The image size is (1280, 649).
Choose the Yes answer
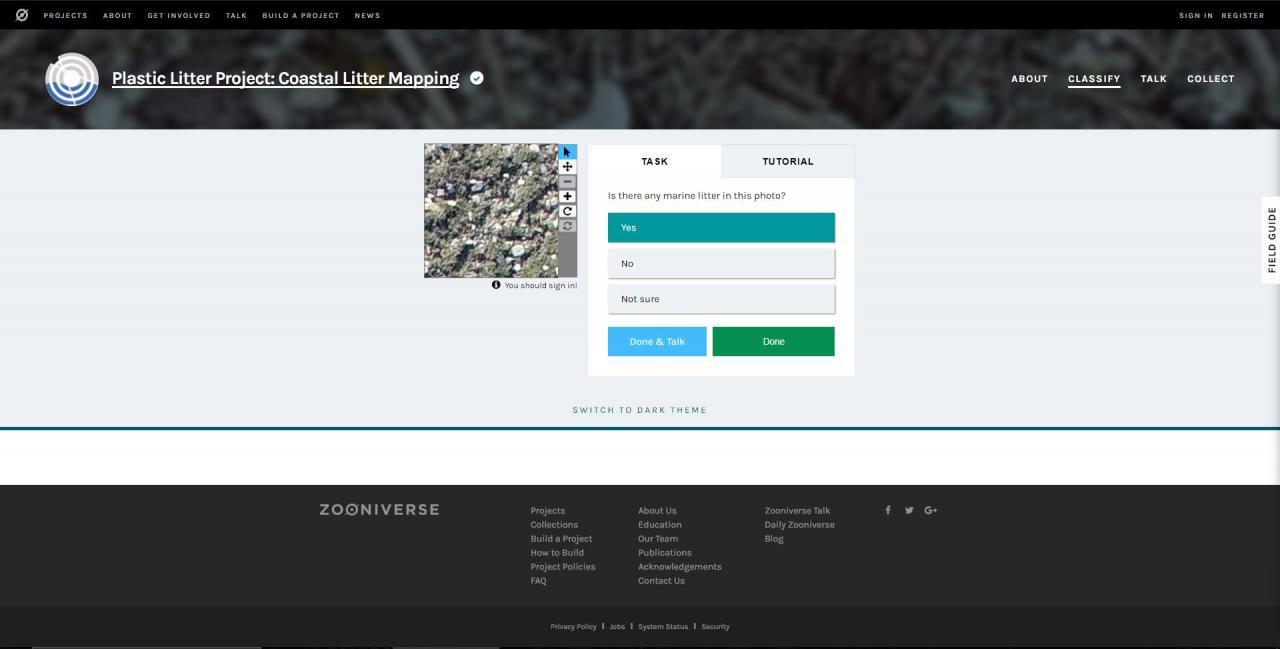[x=721, y=227]
